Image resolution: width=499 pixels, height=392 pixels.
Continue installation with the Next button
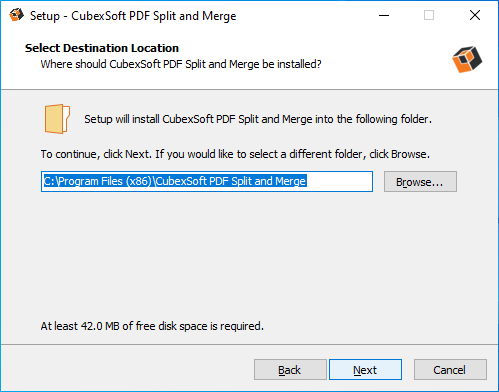coord(365,370)
